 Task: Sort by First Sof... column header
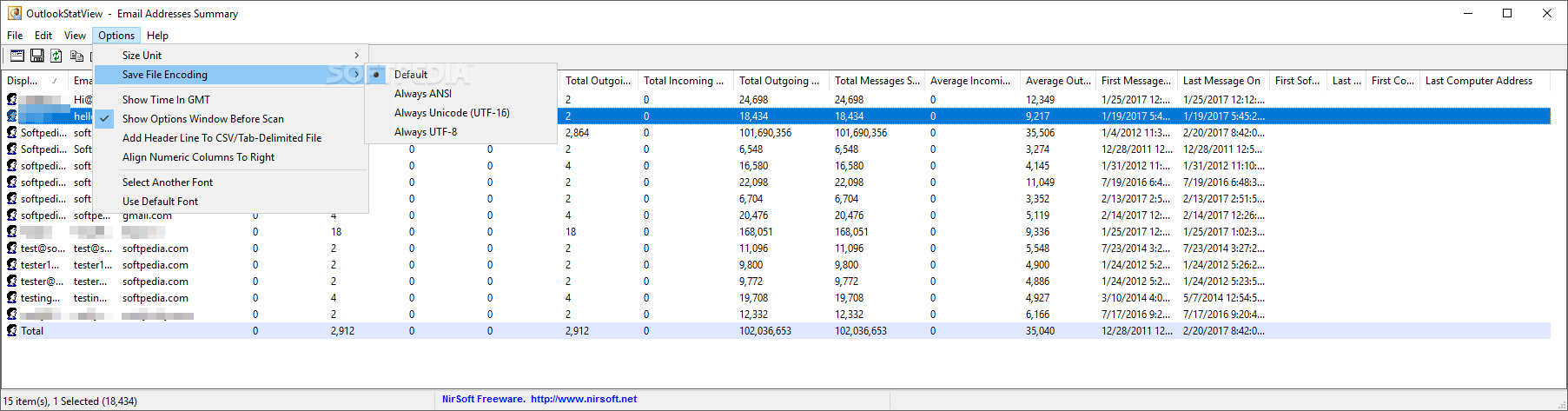pos(1298,81)
